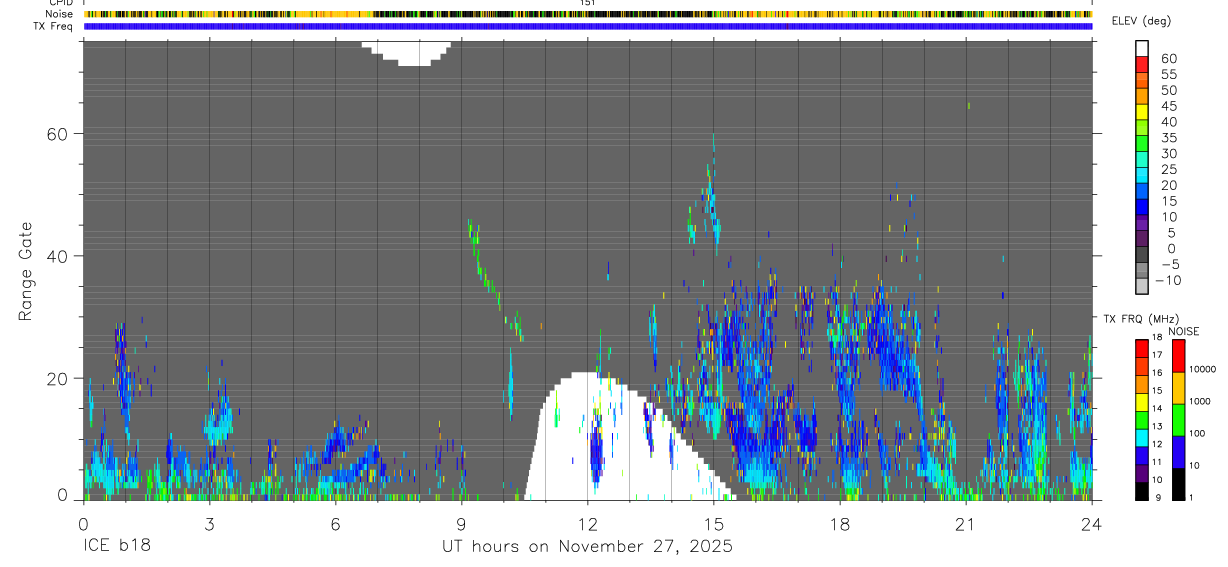This screenshot has height=567, width=1228.
Task: Click the '17' label on the TX FRQ scale
Action: (x=1159, y=355)
